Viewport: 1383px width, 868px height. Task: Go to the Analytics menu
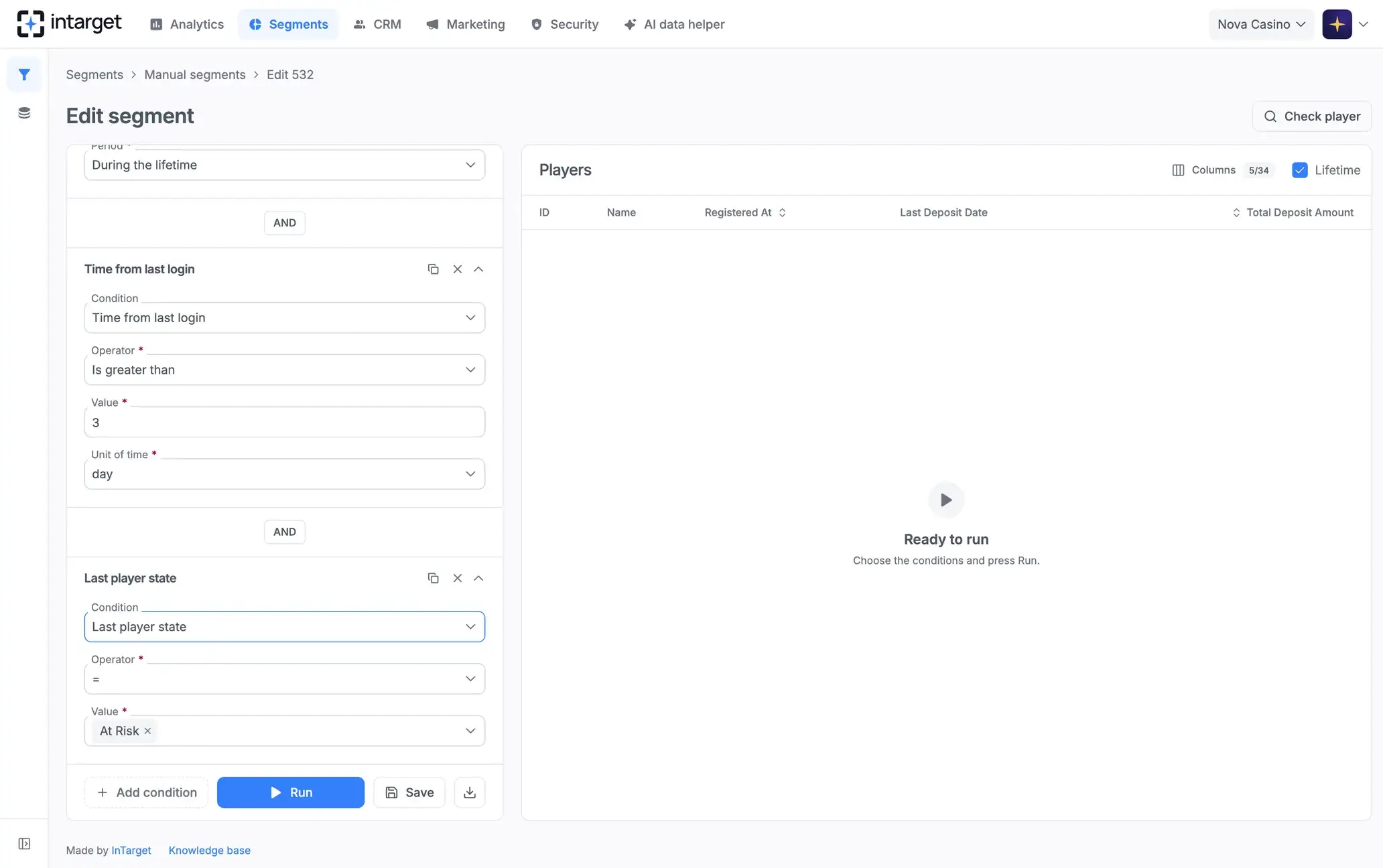pos(187,24)
